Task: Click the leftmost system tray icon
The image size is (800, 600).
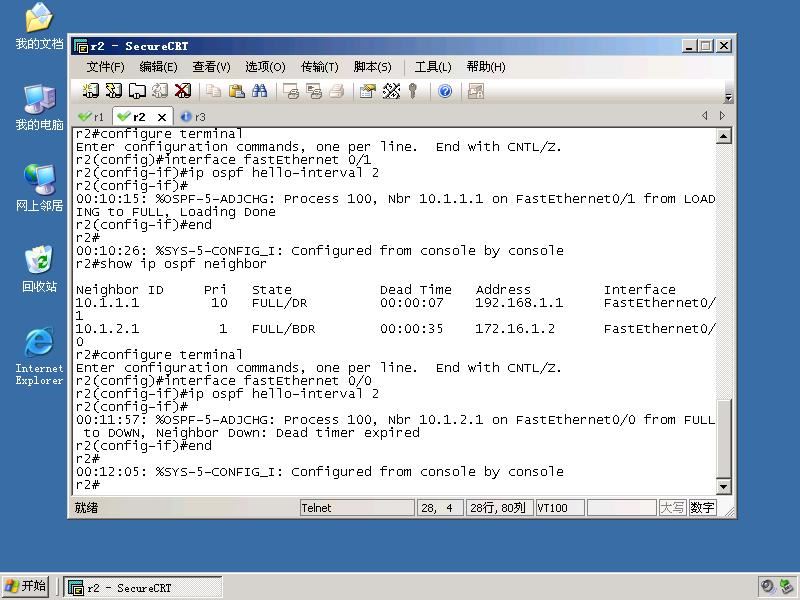Action: [x=766, y=586]
